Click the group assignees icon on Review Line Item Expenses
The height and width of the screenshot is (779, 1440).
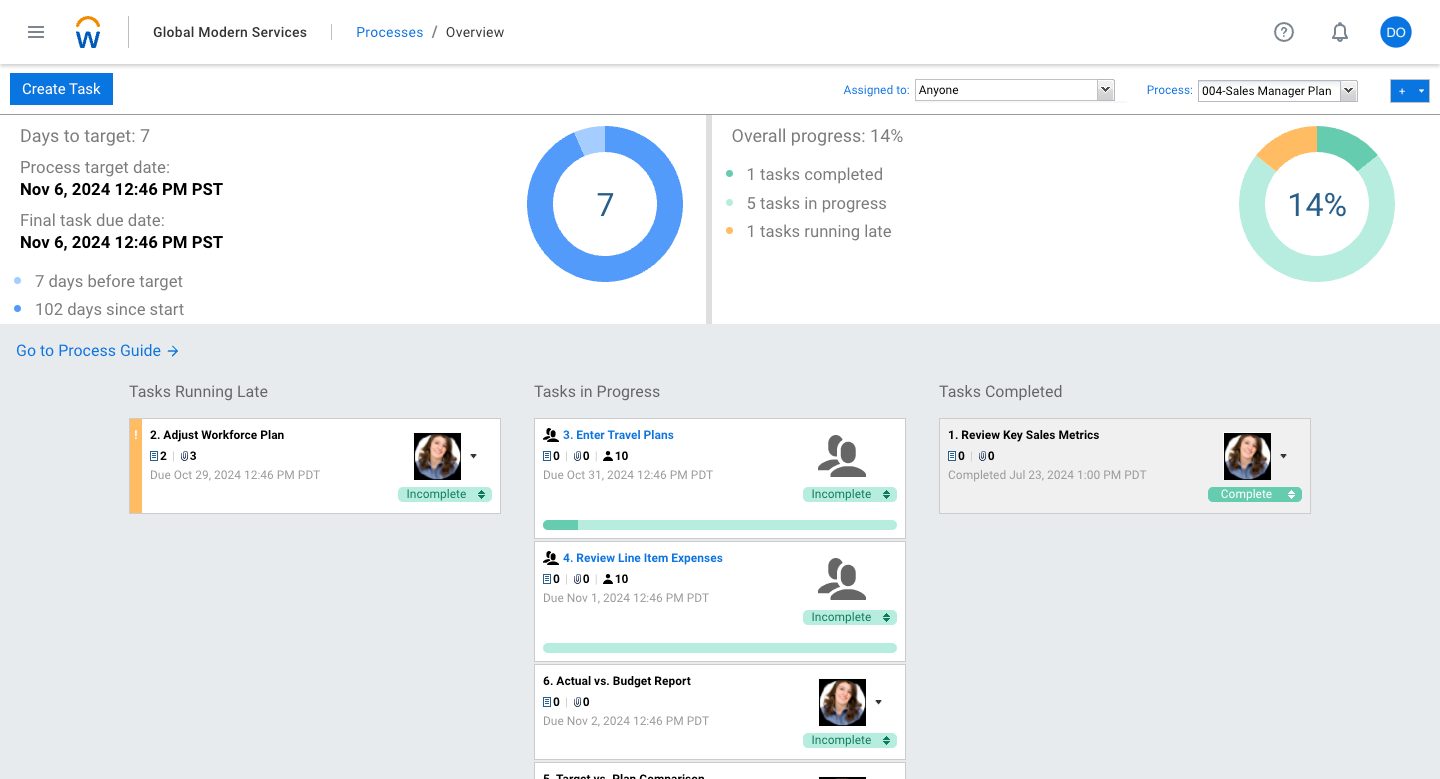(843, 578)
